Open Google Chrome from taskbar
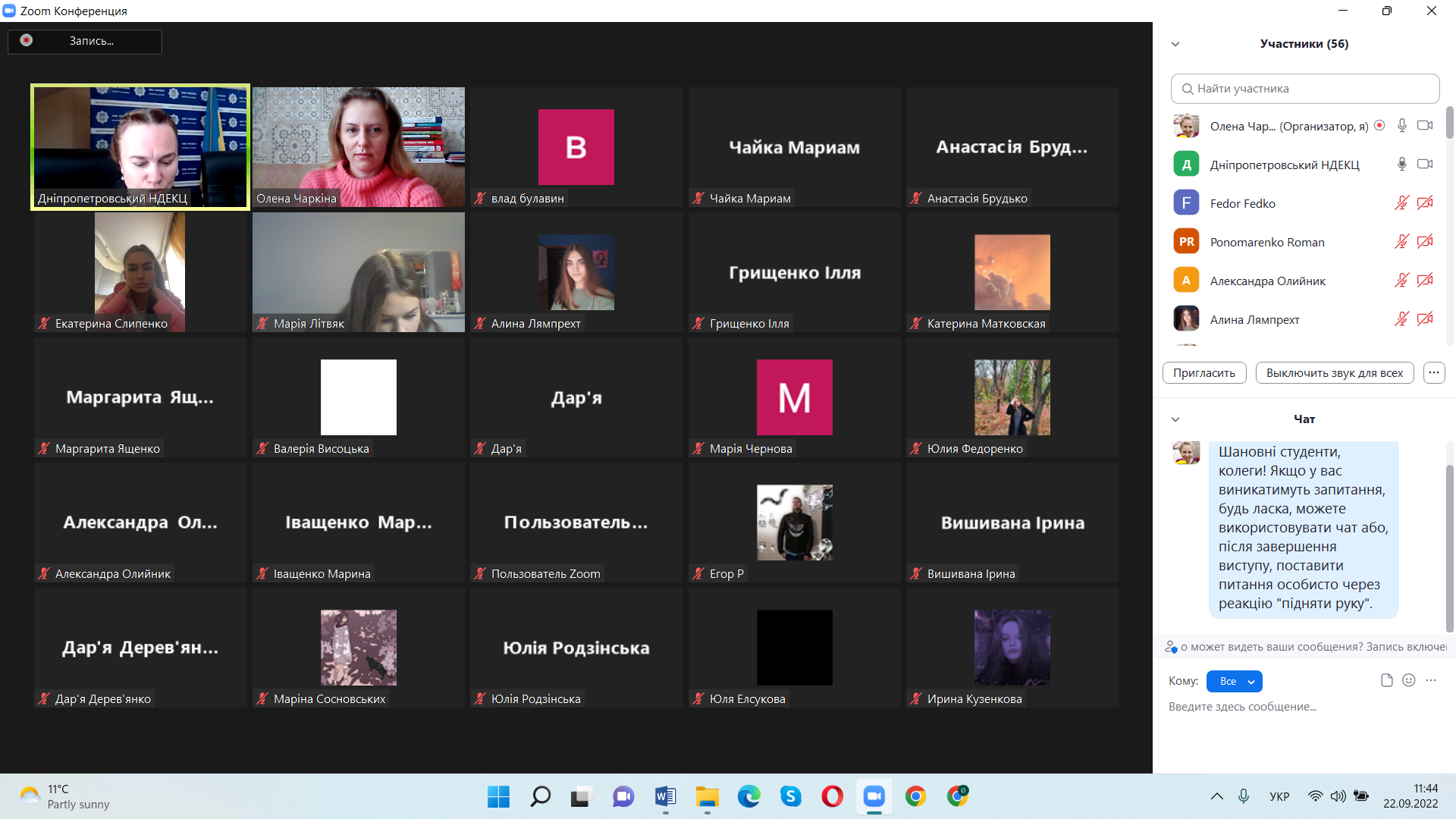 [x=916, y=796]
